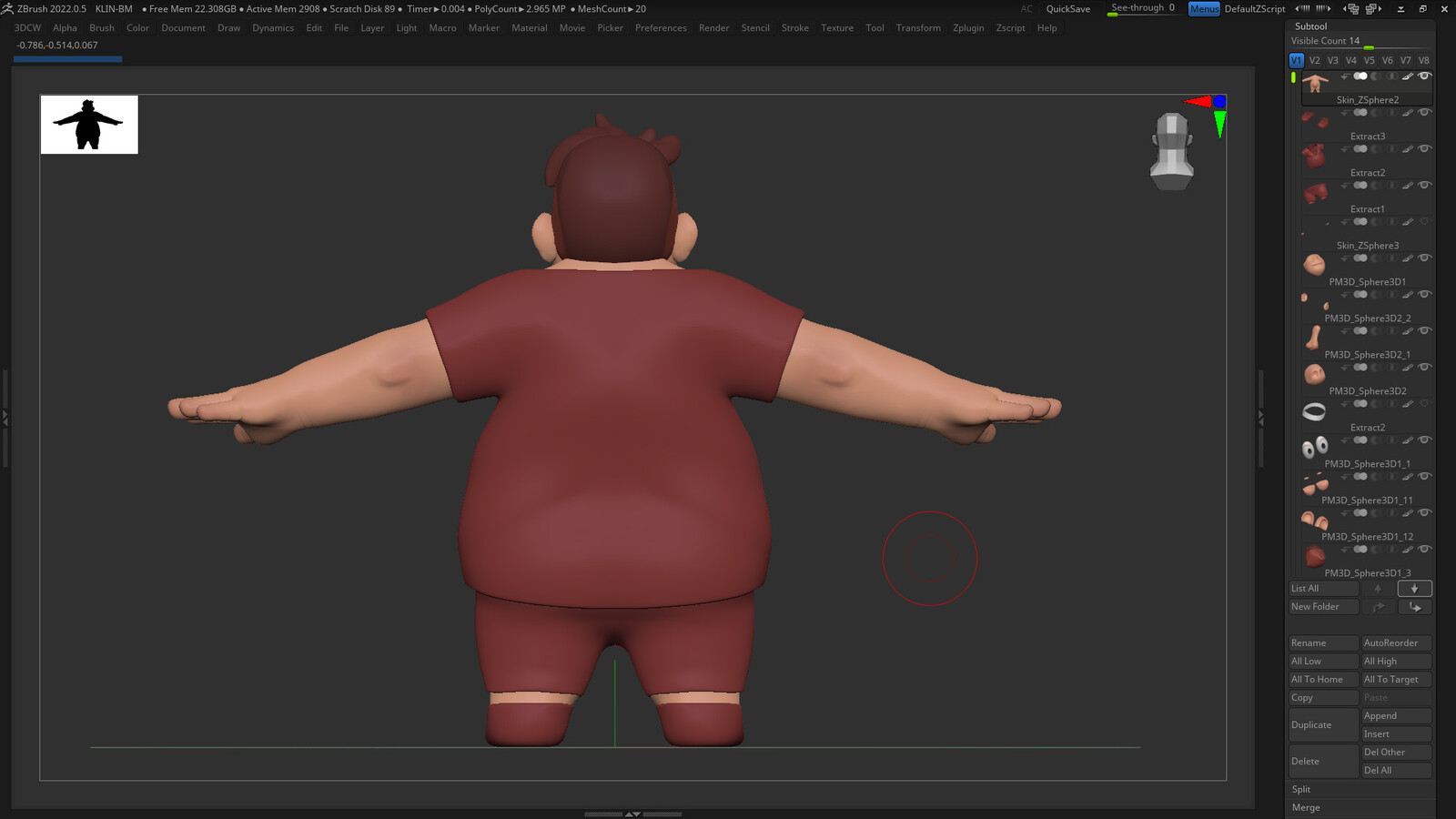Click the Visible Count slider

(1360, 42)
